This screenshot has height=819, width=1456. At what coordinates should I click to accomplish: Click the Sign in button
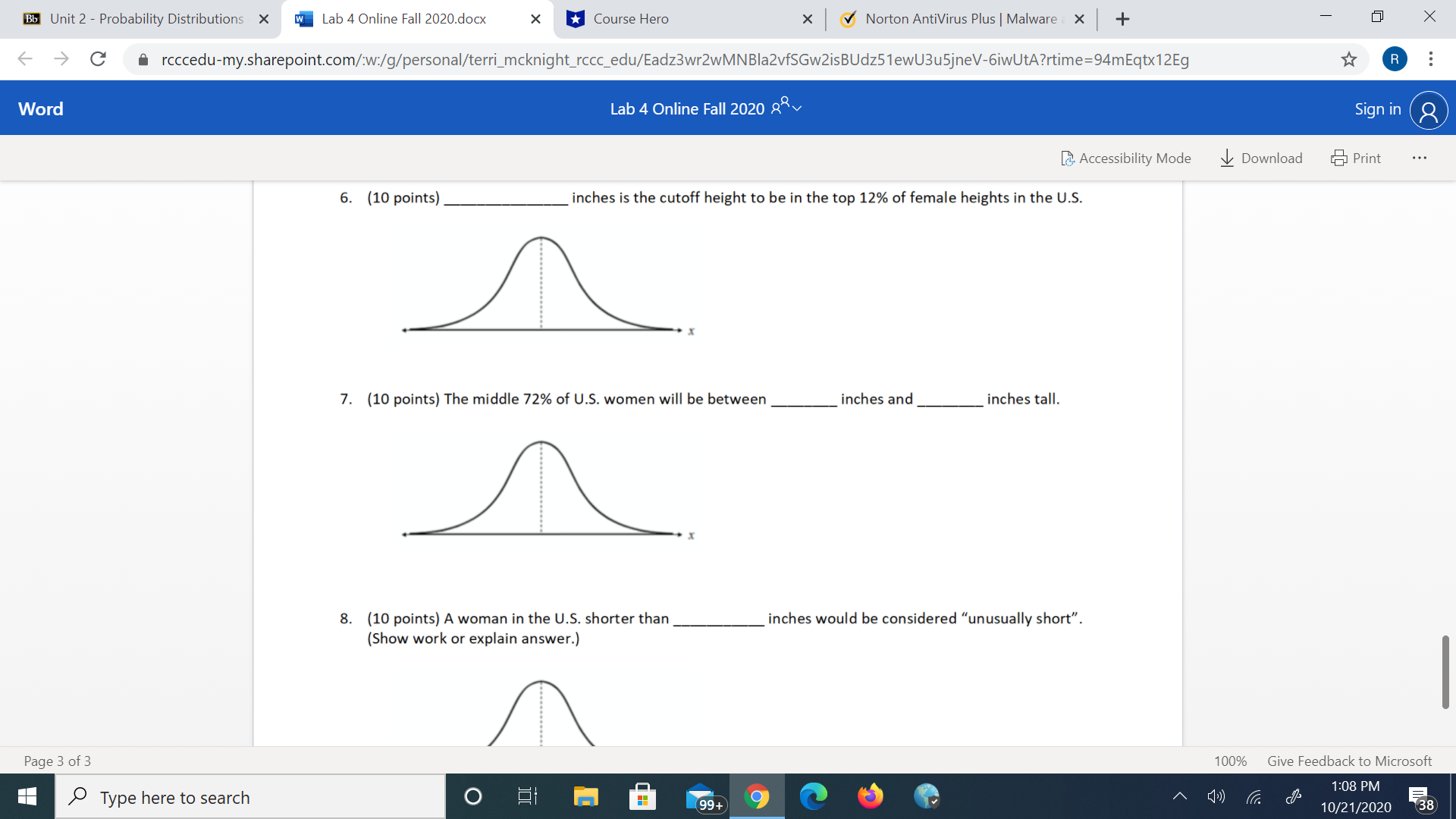coord(1376,108)
